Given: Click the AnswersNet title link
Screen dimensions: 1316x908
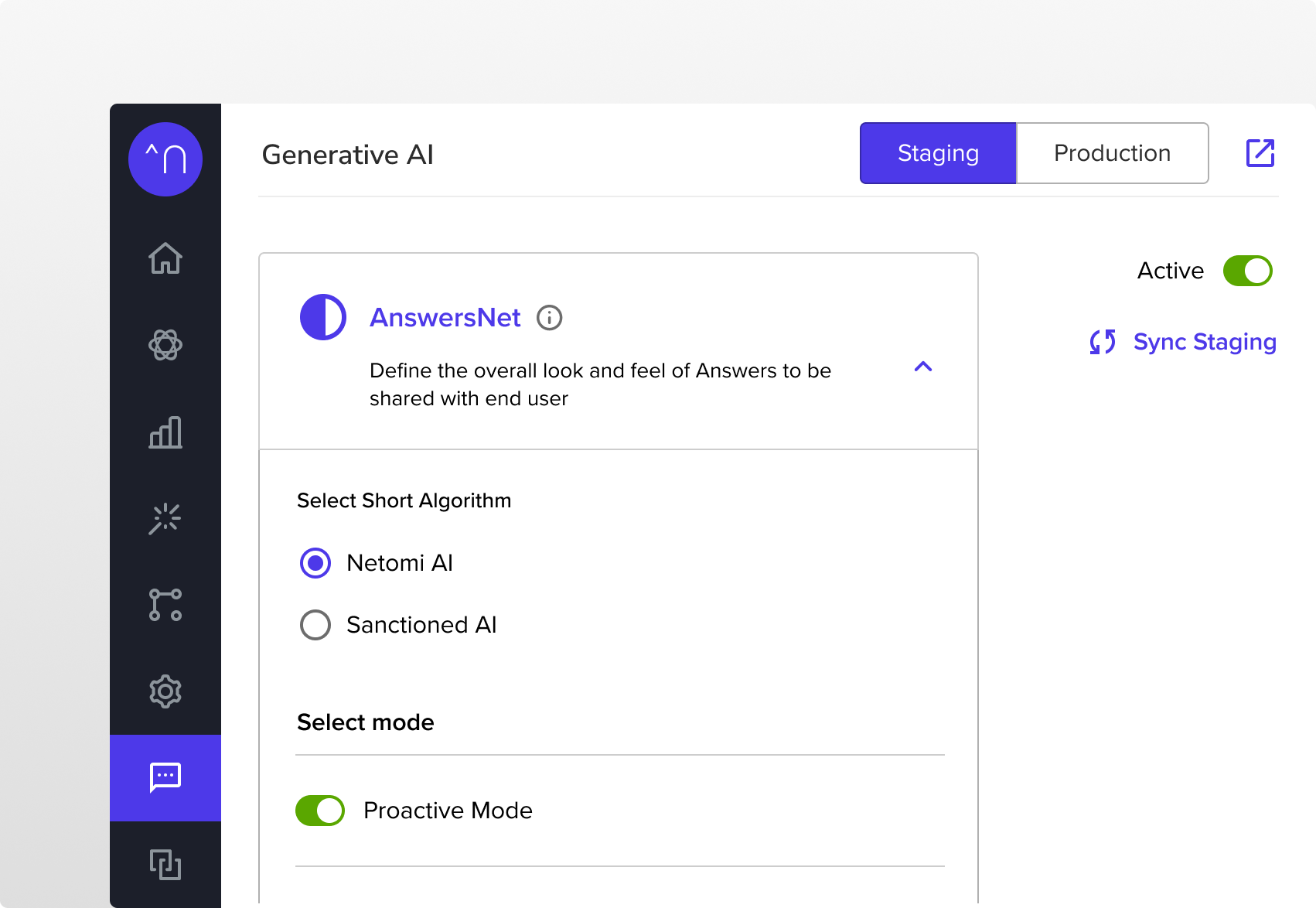Looking at the screenshot, I should pyautogui.click(x=445, y=318).
